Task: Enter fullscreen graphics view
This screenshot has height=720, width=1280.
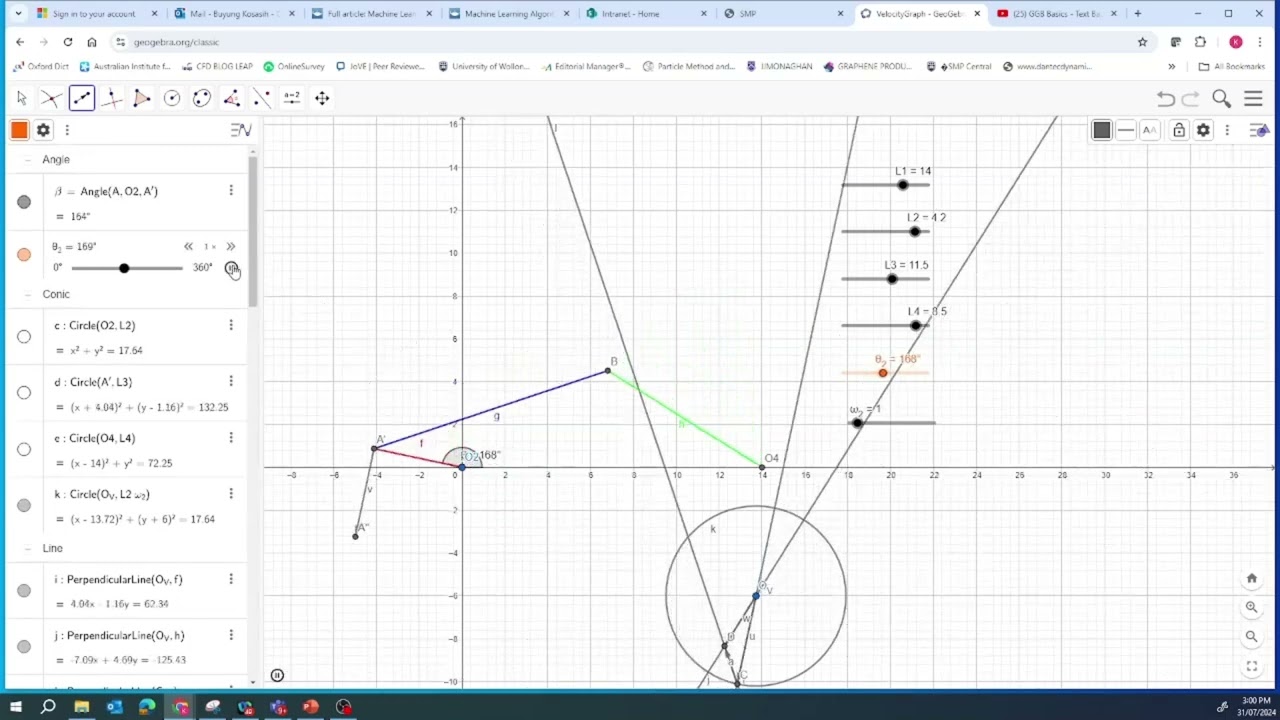Action: tap(1252, 666)
